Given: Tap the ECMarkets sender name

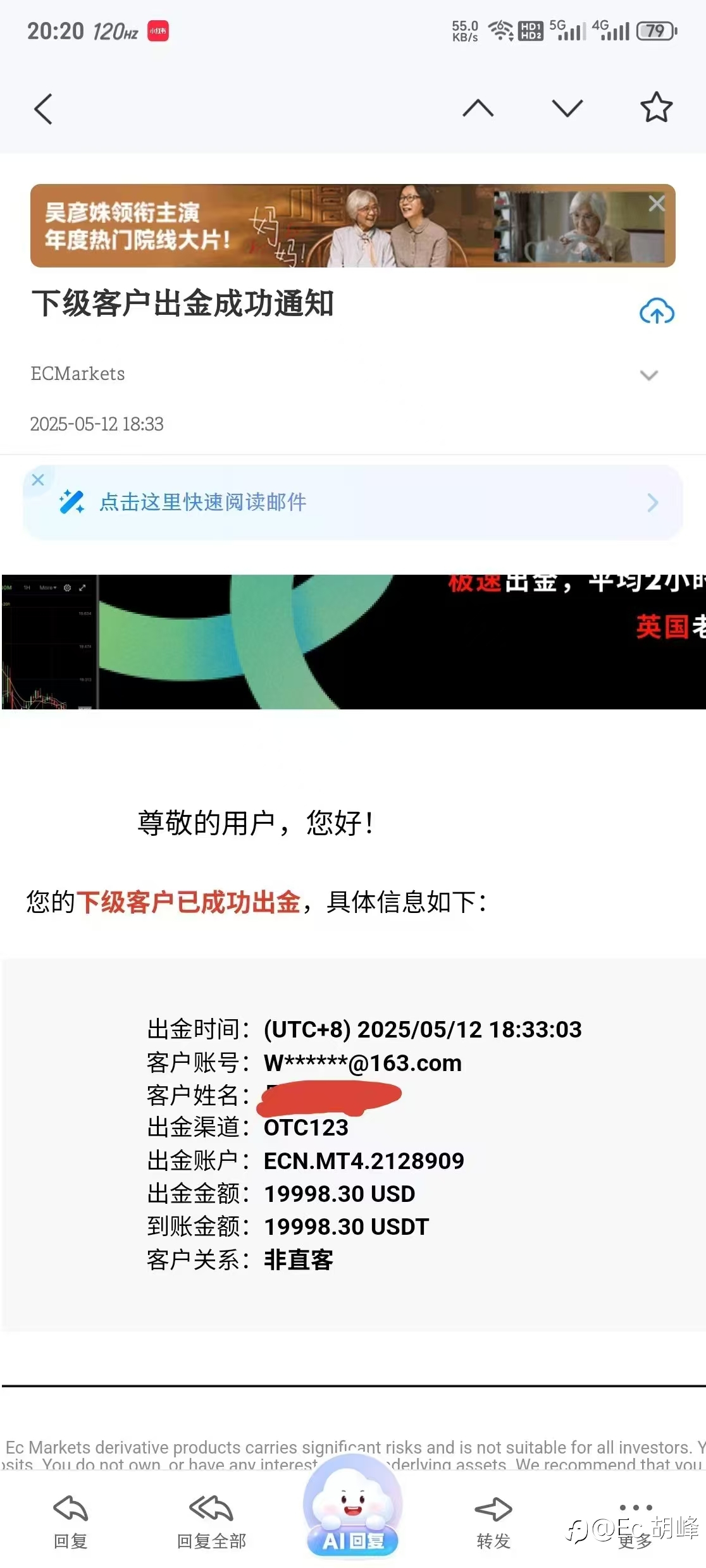Looking at the screenshot, I should [78, 374].
